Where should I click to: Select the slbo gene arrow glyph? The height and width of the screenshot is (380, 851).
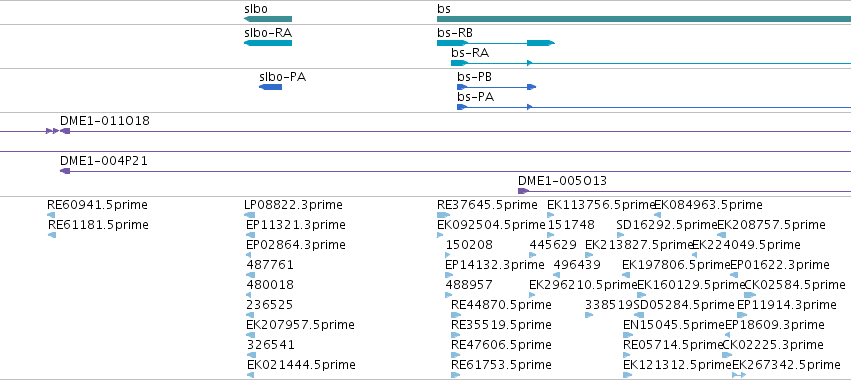268,19
